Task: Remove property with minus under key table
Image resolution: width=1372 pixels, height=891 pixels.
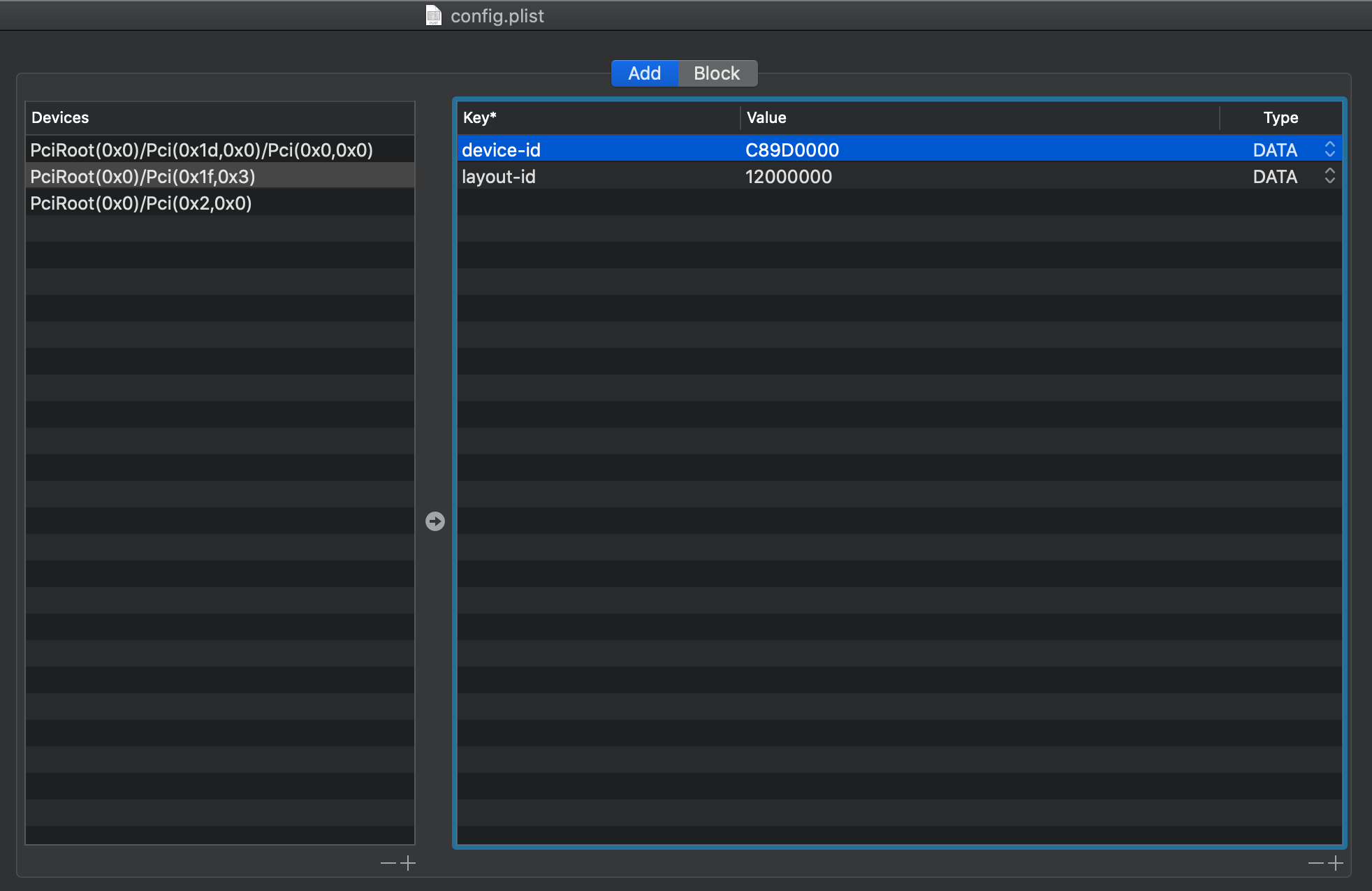Action: pyautogui.click(x=1316, y=864)
